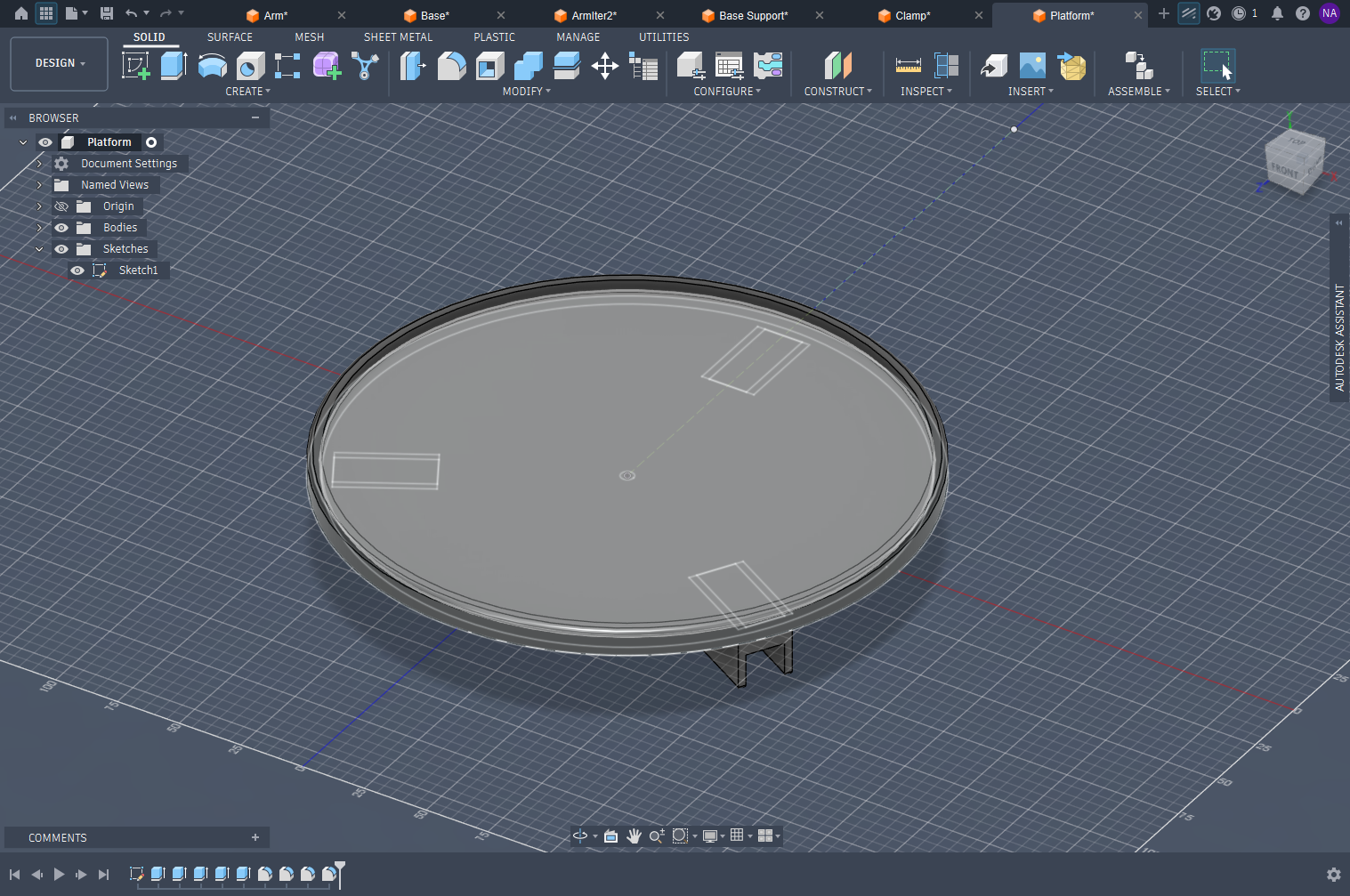Add a new comment with the plus button
Image resolution: width=1350 pixels, height=896 pixels.
point(255,837)
